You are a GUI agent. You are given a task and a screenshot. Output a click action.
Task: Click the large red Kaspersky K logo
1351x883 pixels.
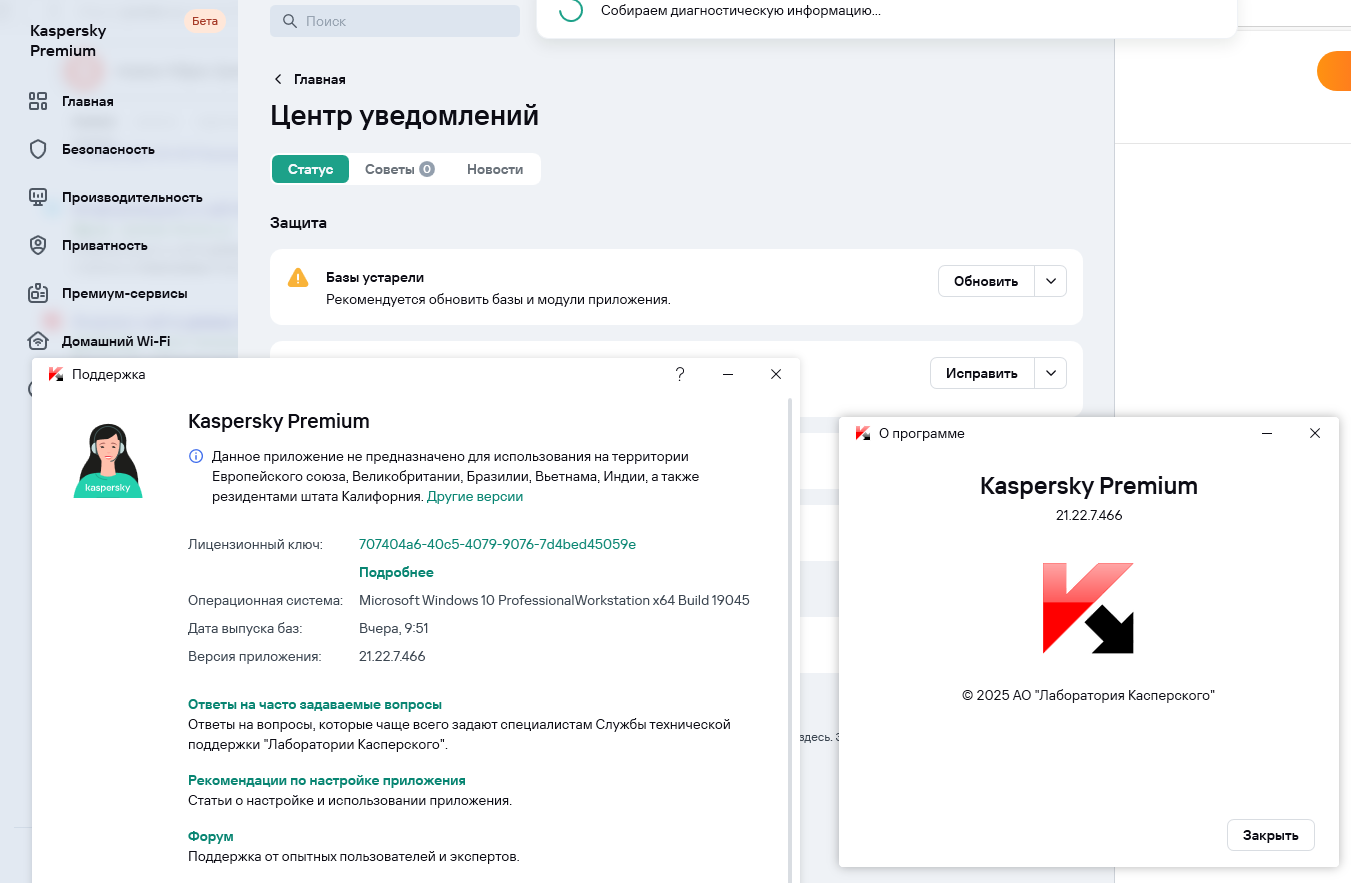pyautogui.click(x=1088, y=608)
